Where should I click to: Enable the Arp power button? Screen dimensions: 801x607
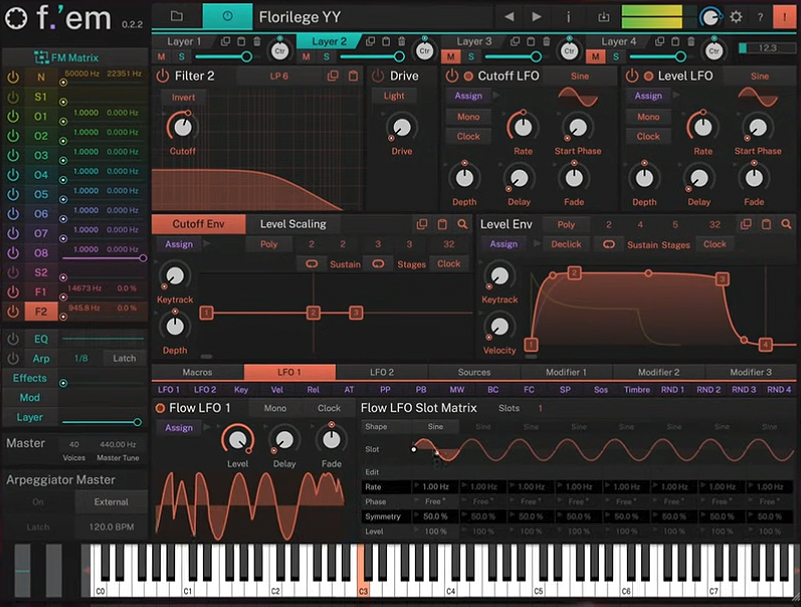13,358
